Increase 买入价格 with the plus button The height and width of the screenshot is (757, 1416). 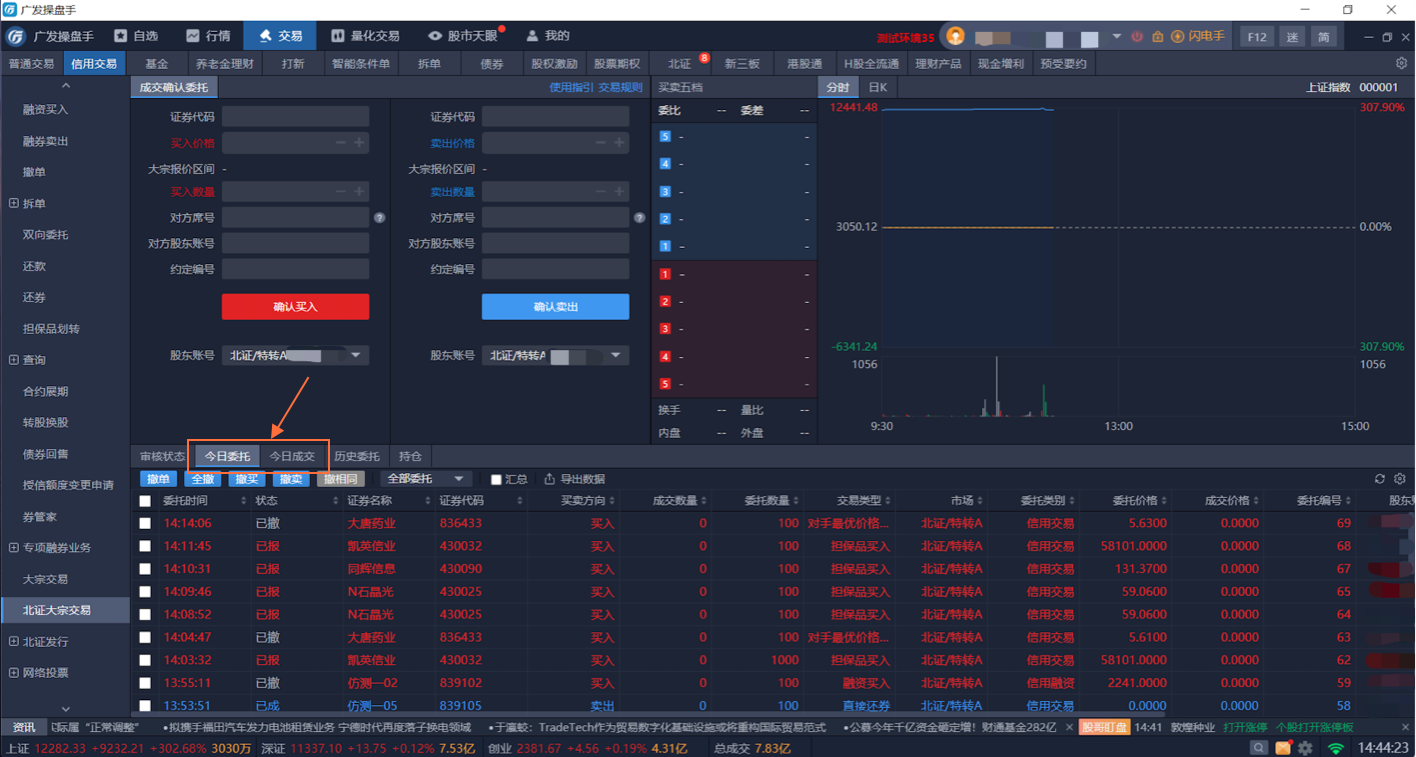(359, 143)
